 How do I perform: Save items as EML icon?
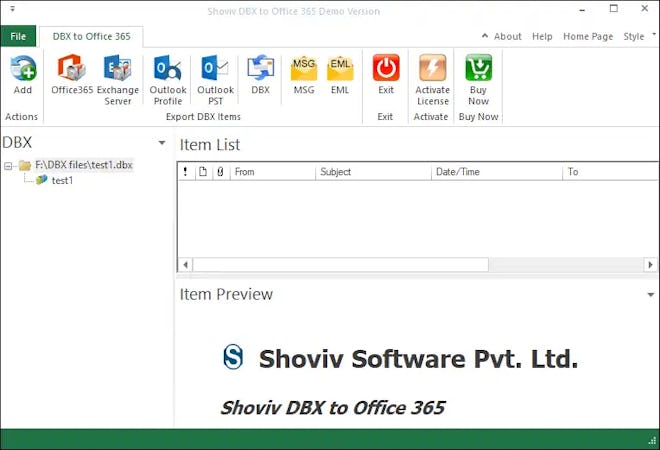tap(340, 69)
